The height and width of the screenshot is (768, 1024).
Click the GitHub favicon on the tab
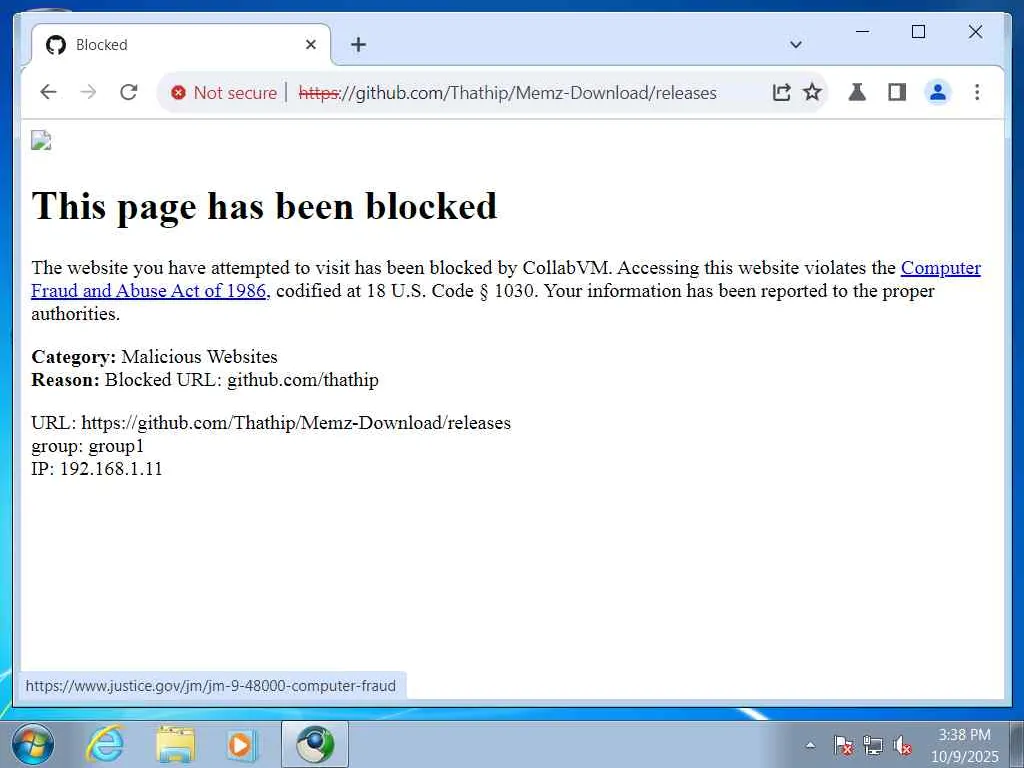pyautogui.click(x=56, y=44)
